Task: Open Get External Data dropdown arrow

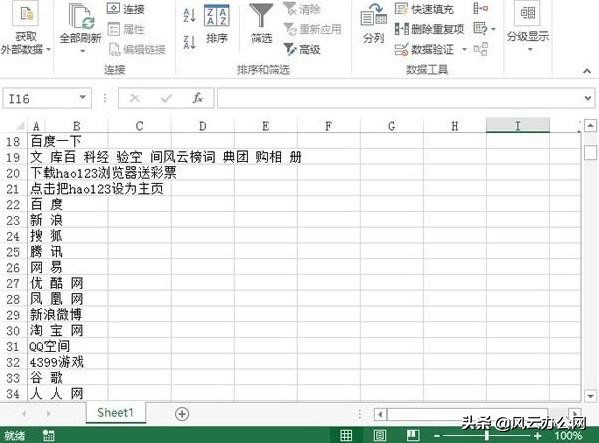Action: (49, 49)
